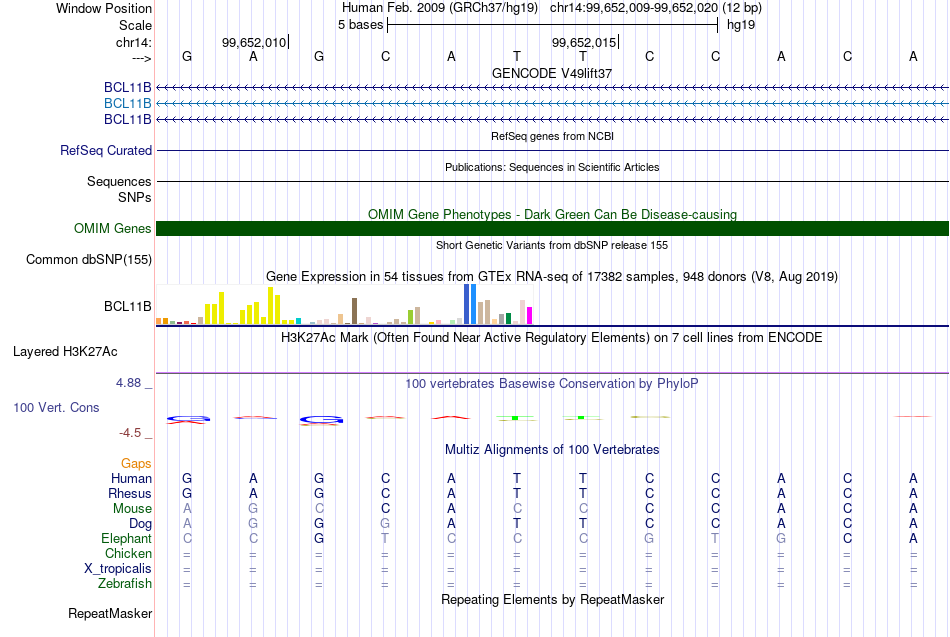Open the 100 Vert. Cons track label
This screenshot has width=950, height=637.
point(56,407)
